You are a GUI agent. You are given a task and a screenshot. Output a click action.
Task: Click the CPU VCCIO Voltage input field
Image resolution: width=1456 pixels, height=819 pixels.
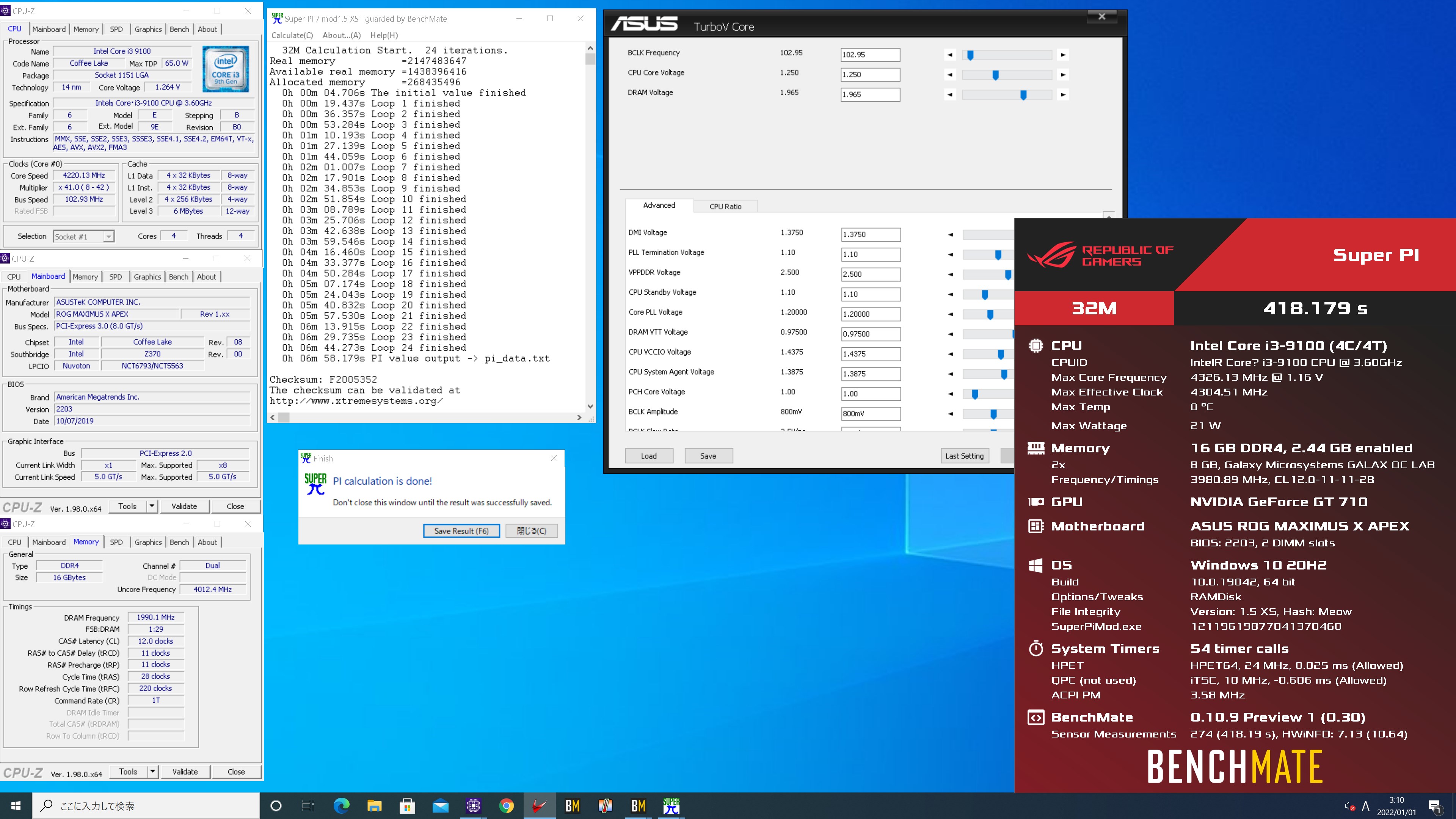tap(871, 354)
